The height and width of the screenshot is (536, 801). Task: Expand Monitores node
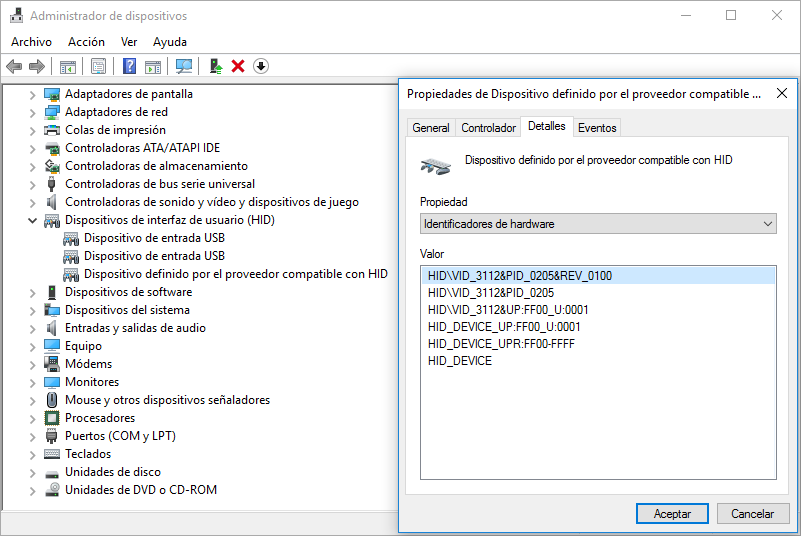32,382
